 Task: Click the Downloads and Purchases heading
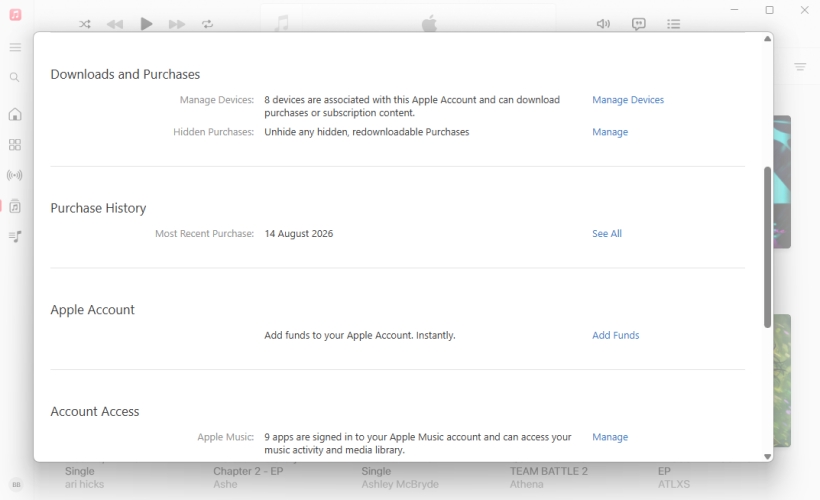[x=125, y=74]
